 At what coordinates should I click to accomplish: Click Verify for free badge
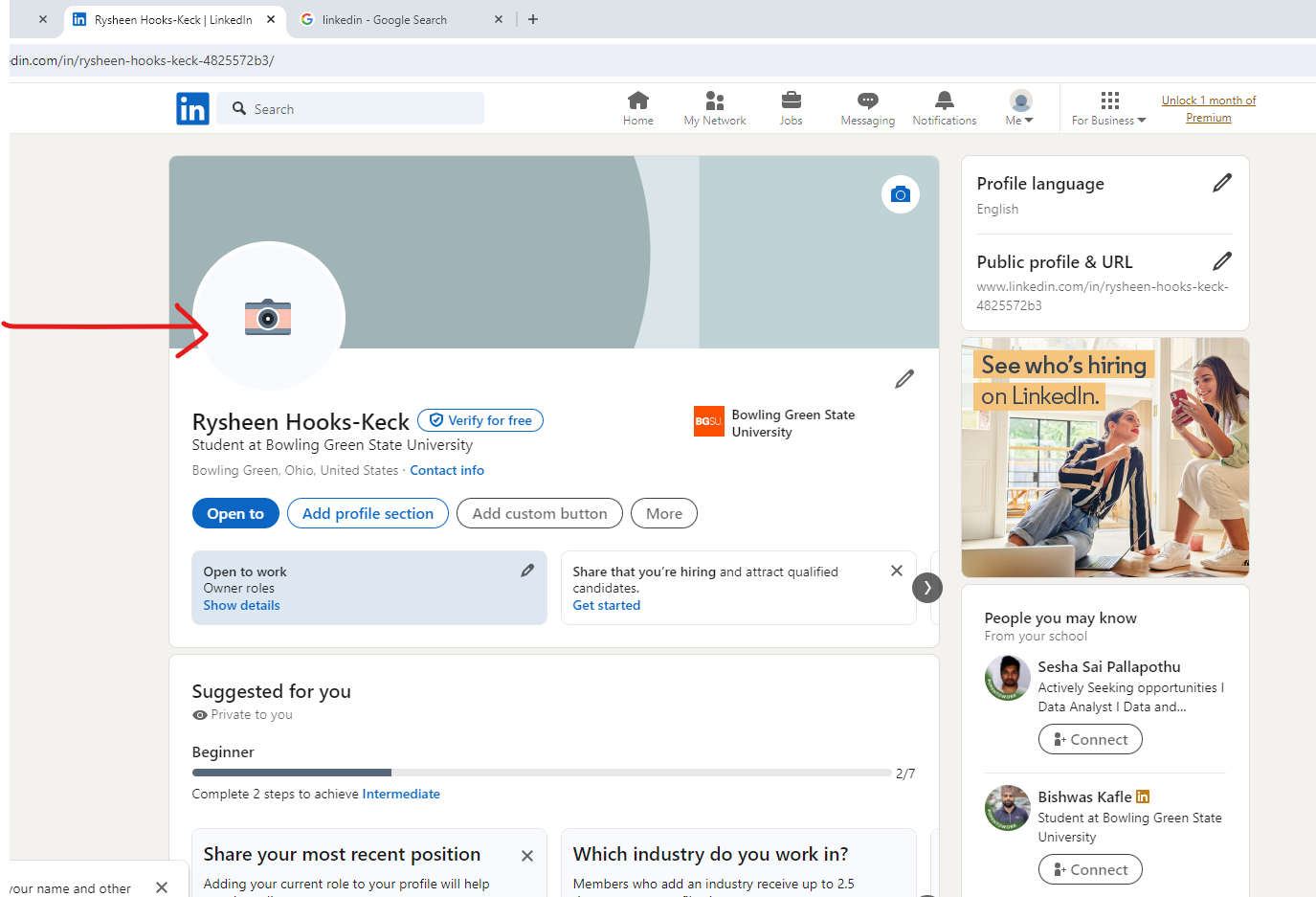[480, 420]
